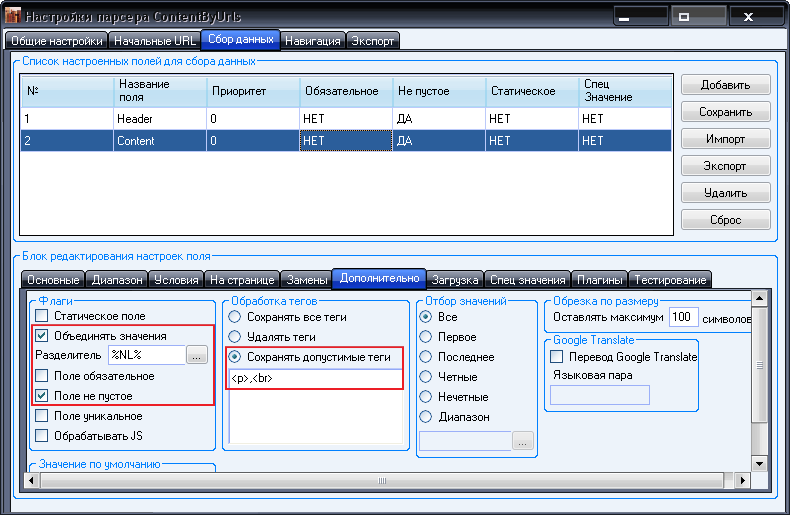Click the ellipsis button next to Разделитель field
The height and width of the screenshot is (515, 790).
[x=196, y=355]
